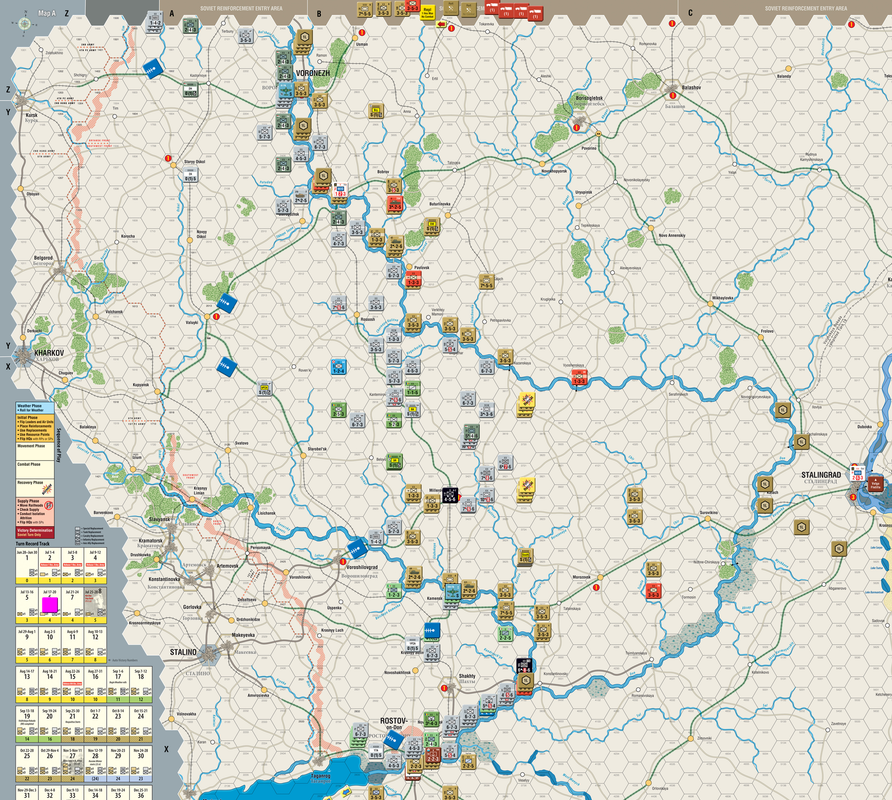Click the Voroshilovgrad town label
The width and height of the screenshot is (892, 800).
362,567
